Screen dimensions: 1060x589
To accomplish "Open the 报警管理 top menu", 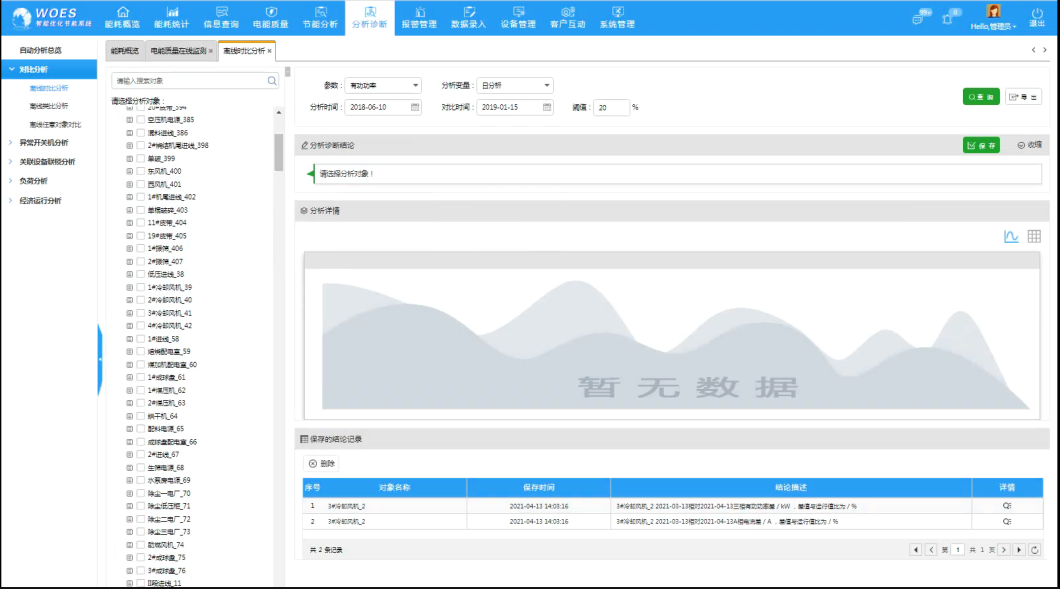I will [x=419, y=17].
